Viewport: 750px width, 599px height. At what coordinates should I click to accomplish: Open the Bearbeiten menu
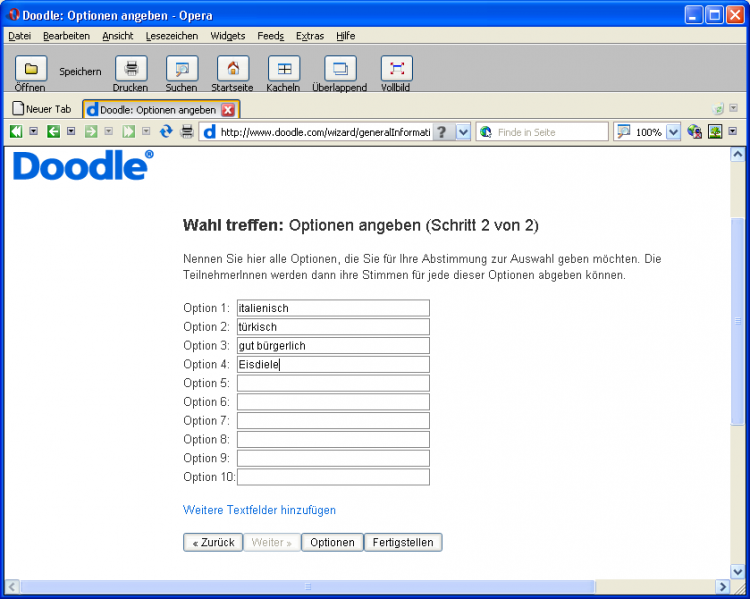[66, 36]
